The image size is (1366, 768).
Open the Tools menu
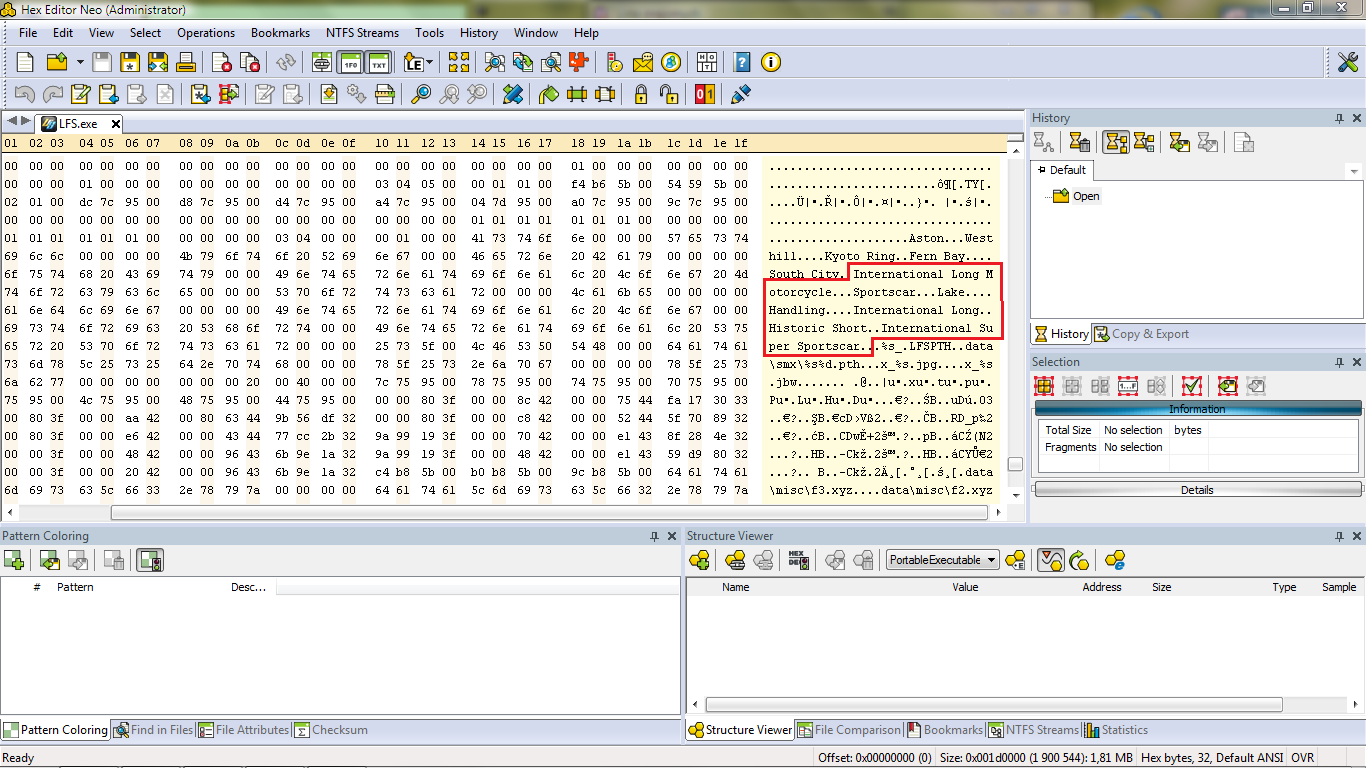(x=430, y=33)
